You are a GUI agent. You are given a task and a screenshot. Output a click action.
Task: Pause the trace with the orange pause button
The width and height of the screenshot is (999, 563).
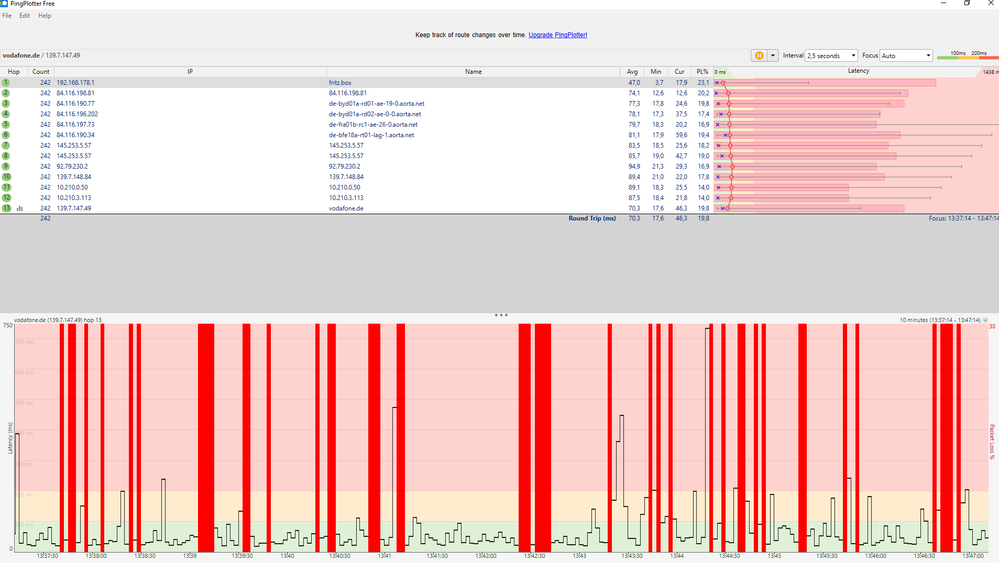pyautogui.click(x=759, y=55)
